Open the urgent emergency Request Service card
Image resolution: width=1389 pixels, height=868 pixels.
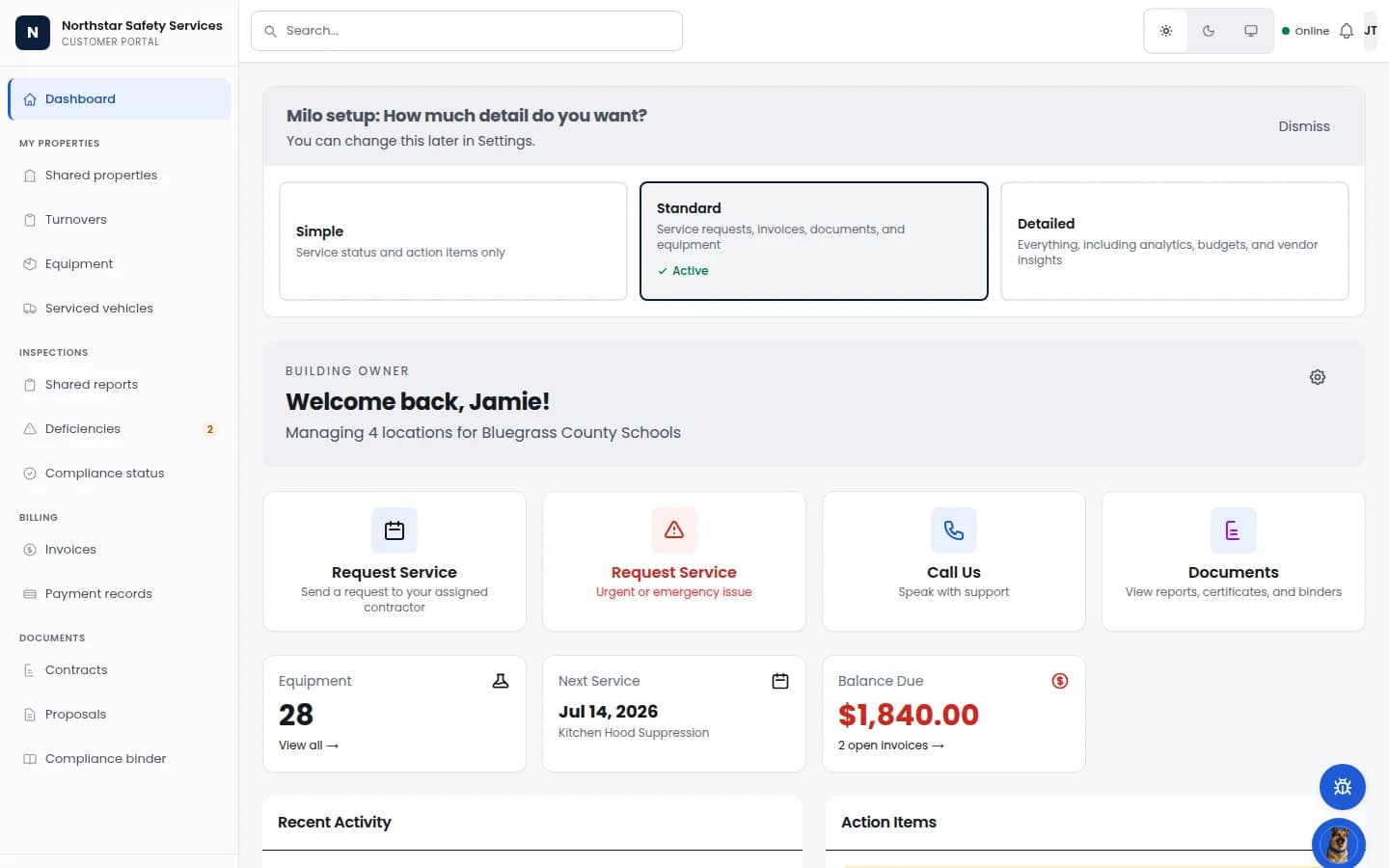[x=674, y=561]
